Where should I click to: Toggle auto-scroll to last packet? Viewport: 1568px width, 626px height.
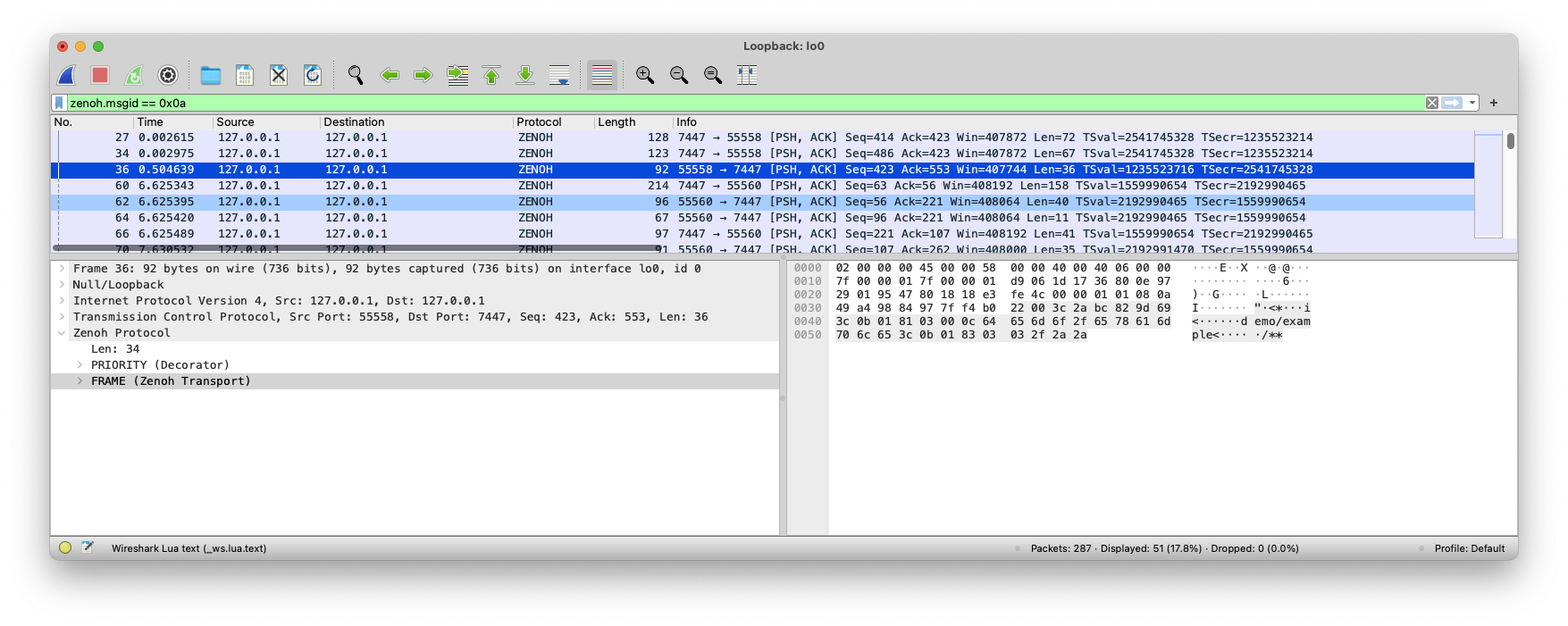559,75
